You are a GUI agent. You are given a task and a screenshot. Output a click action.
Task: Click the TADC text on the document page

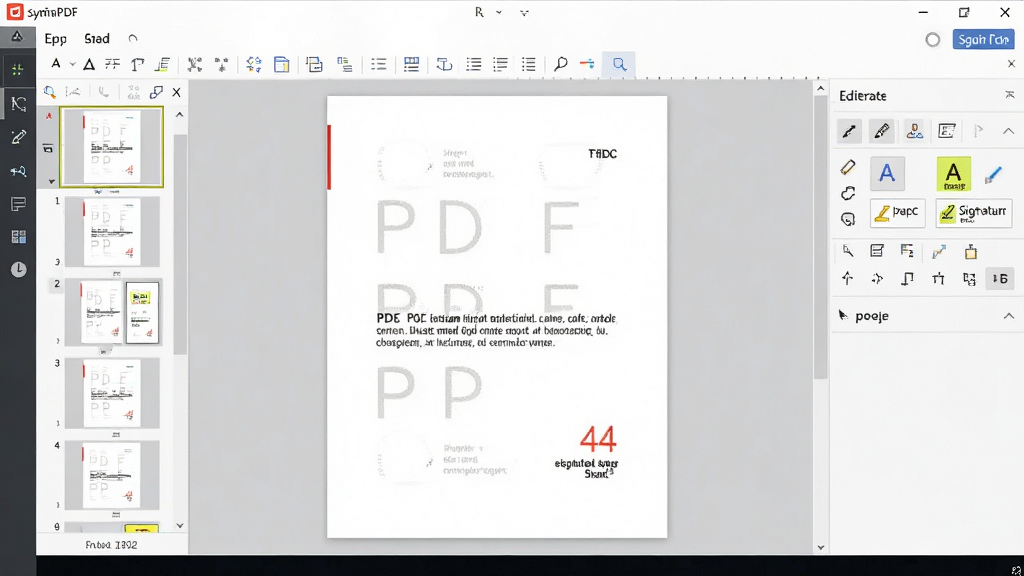[602, 153]
